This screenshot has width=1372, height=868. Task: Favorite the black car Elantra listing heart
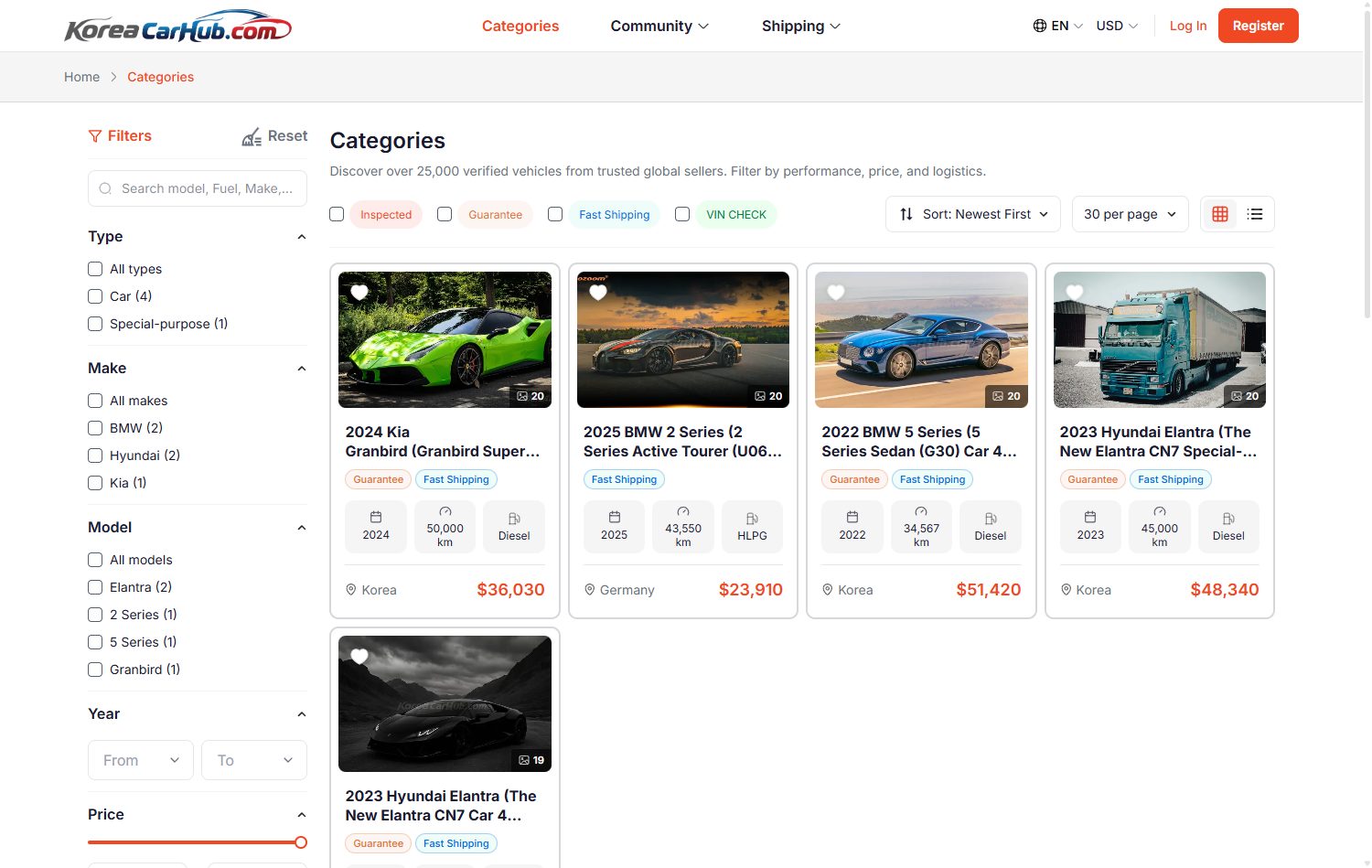coord(359,657)
